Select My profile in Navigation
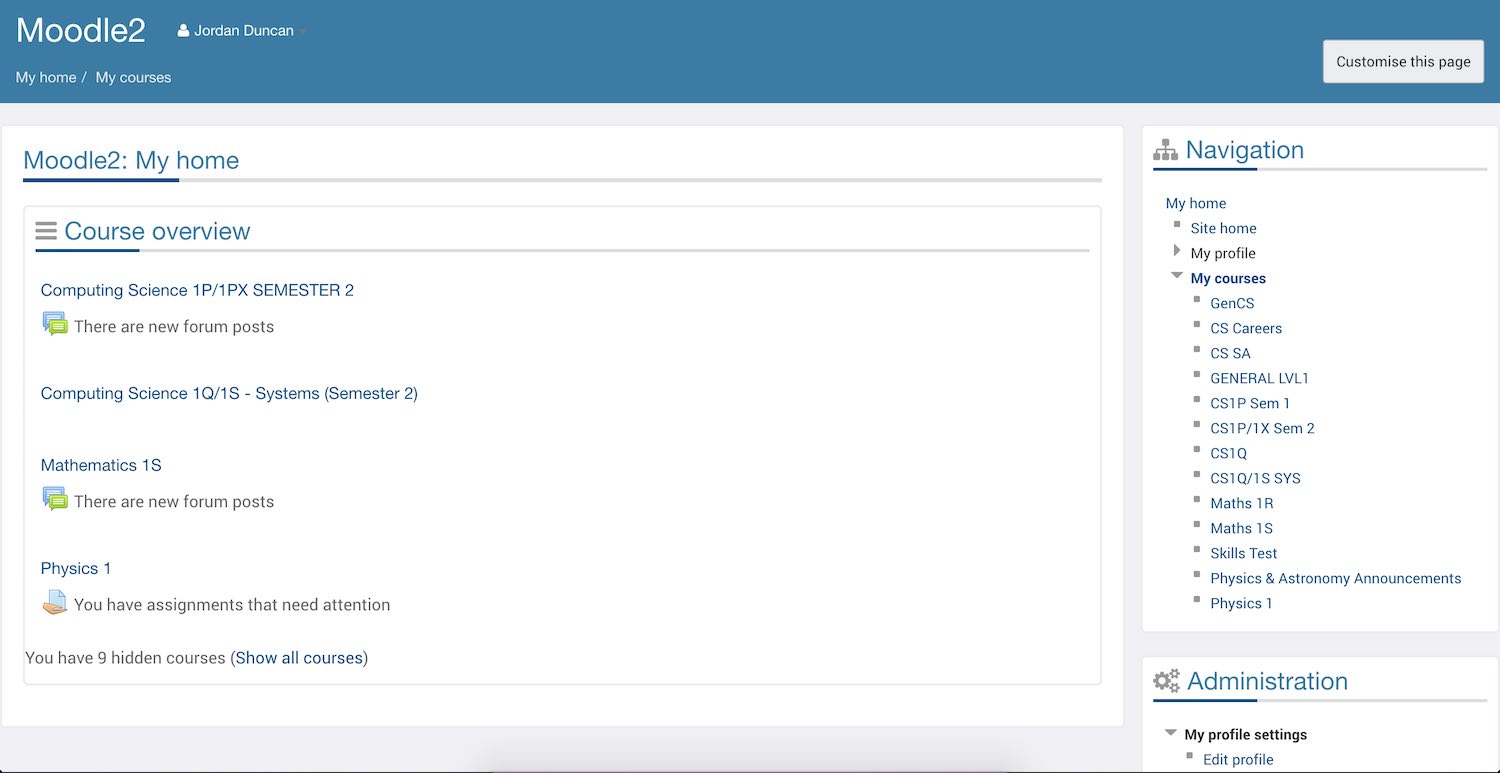1500x773 pixels. pyautogui.click(x=1223, y=253)
